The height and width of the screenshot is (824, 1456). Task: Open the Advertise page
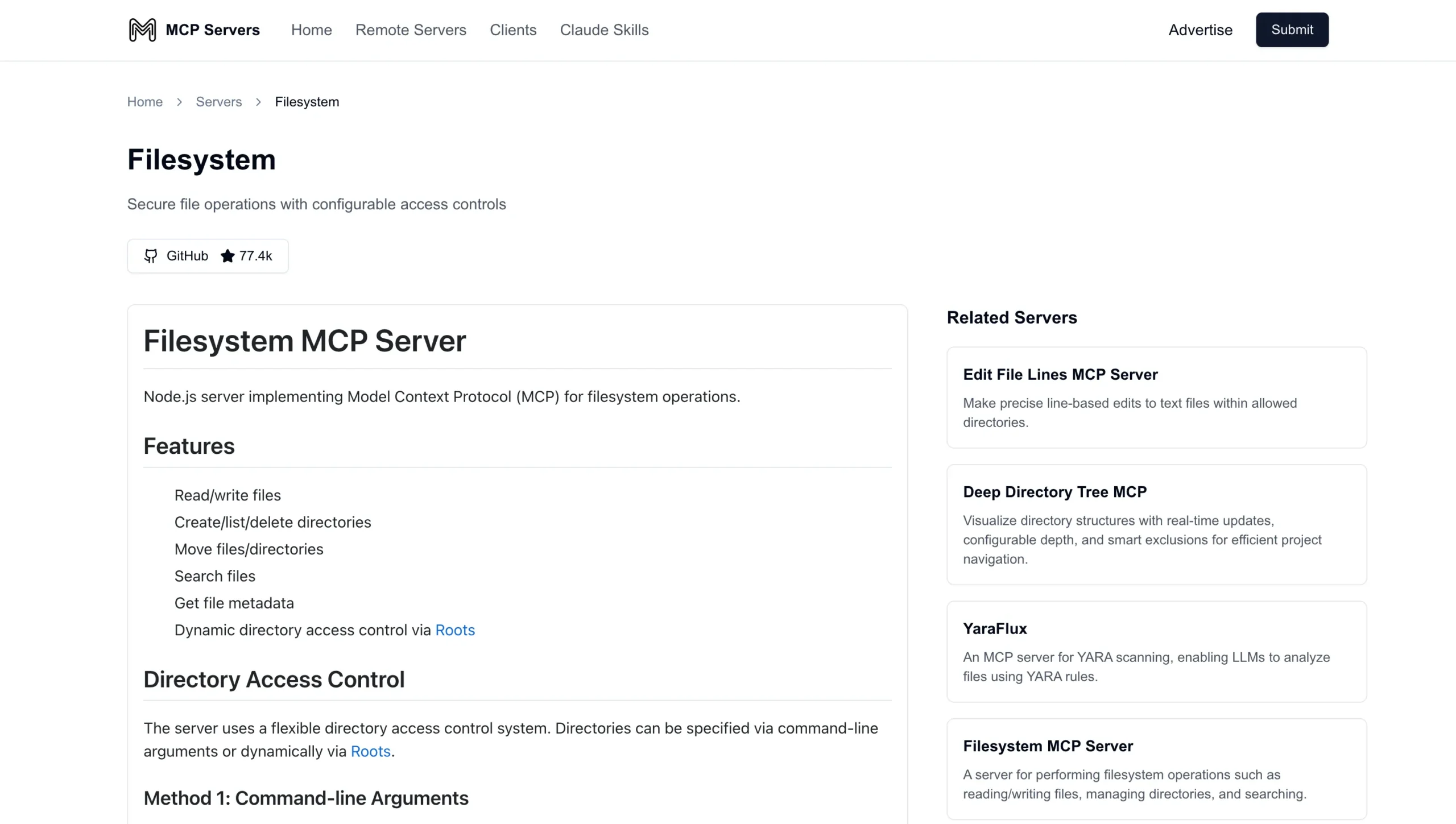pos(1200,30)
